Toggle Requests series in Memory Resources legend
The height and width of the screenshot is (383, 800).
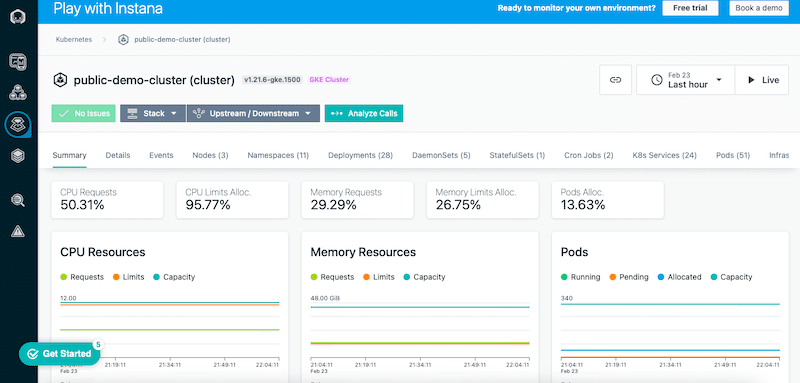pyautogui.click(x=332, y=277)
